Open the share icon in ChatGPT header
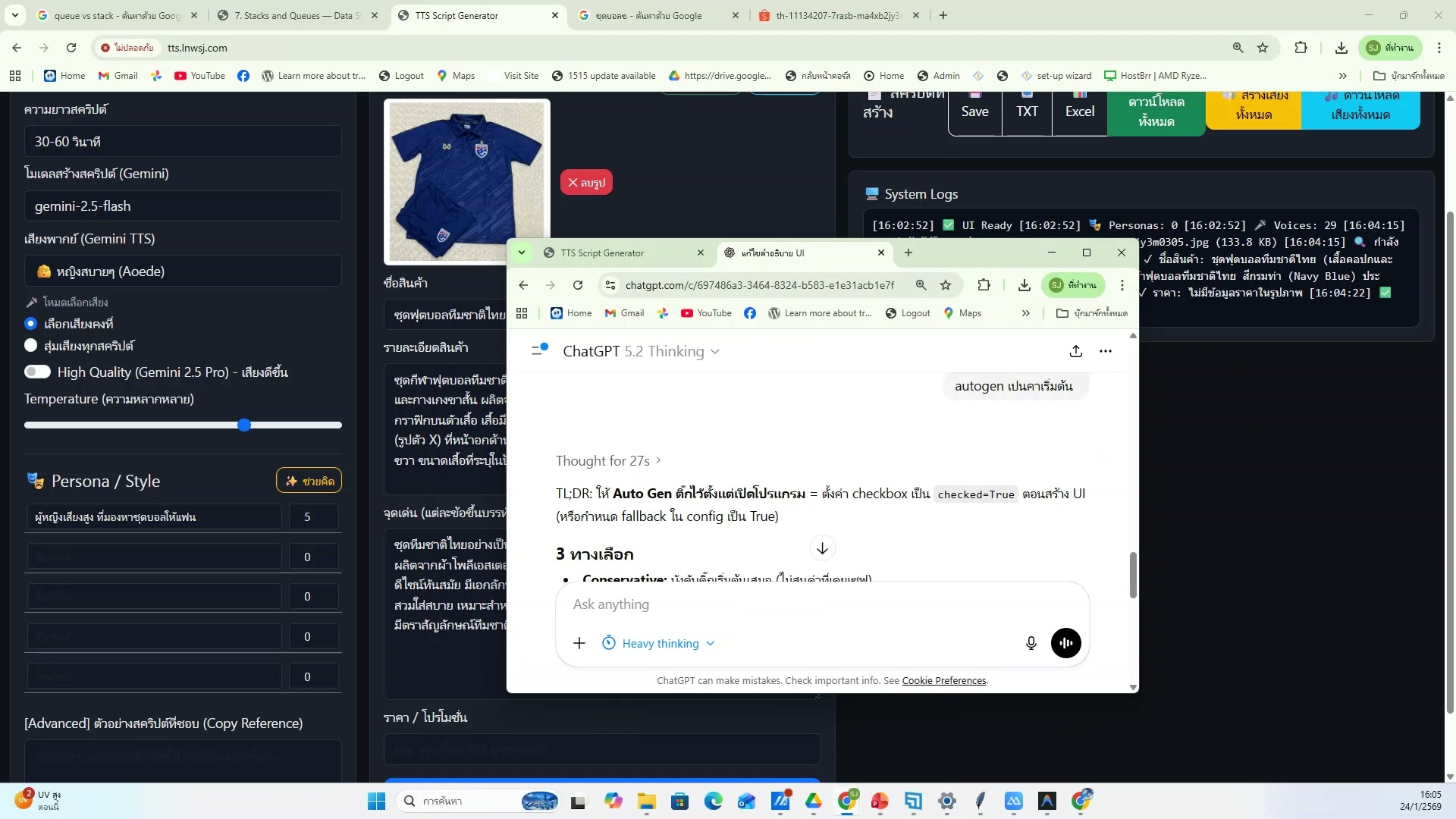The image size is (1456, 819). pyautogui.click(x=1075, y=351)
